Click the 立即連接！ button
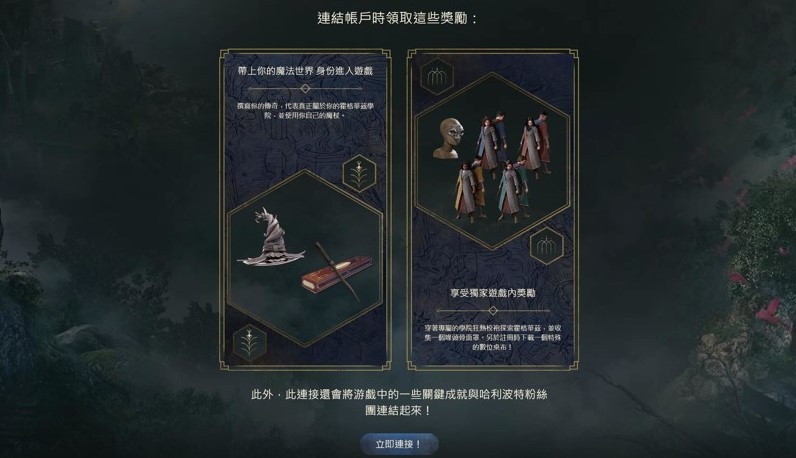This screenshot has width=796, height=458. pyautogui.click(x=399, y=444)
